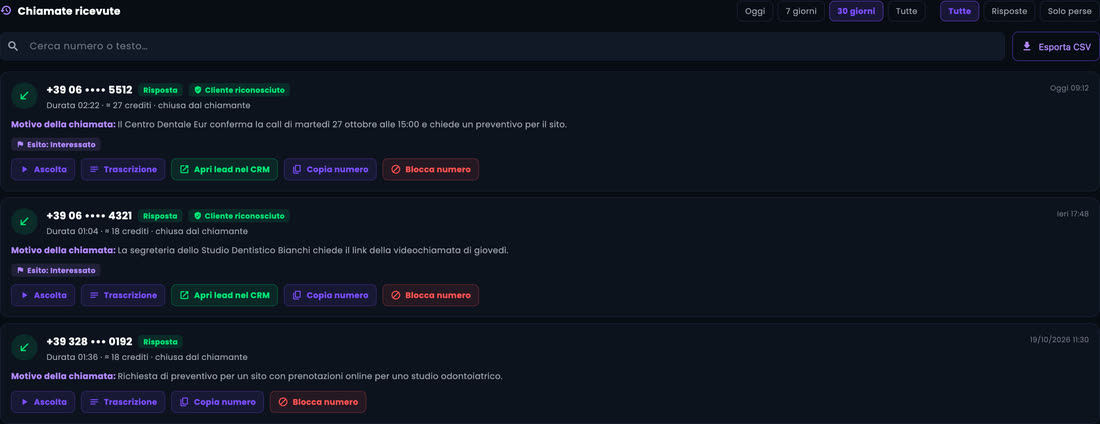1100x424 pixels.
Task: Click Copia numero for call 4321
Action: 330,296
